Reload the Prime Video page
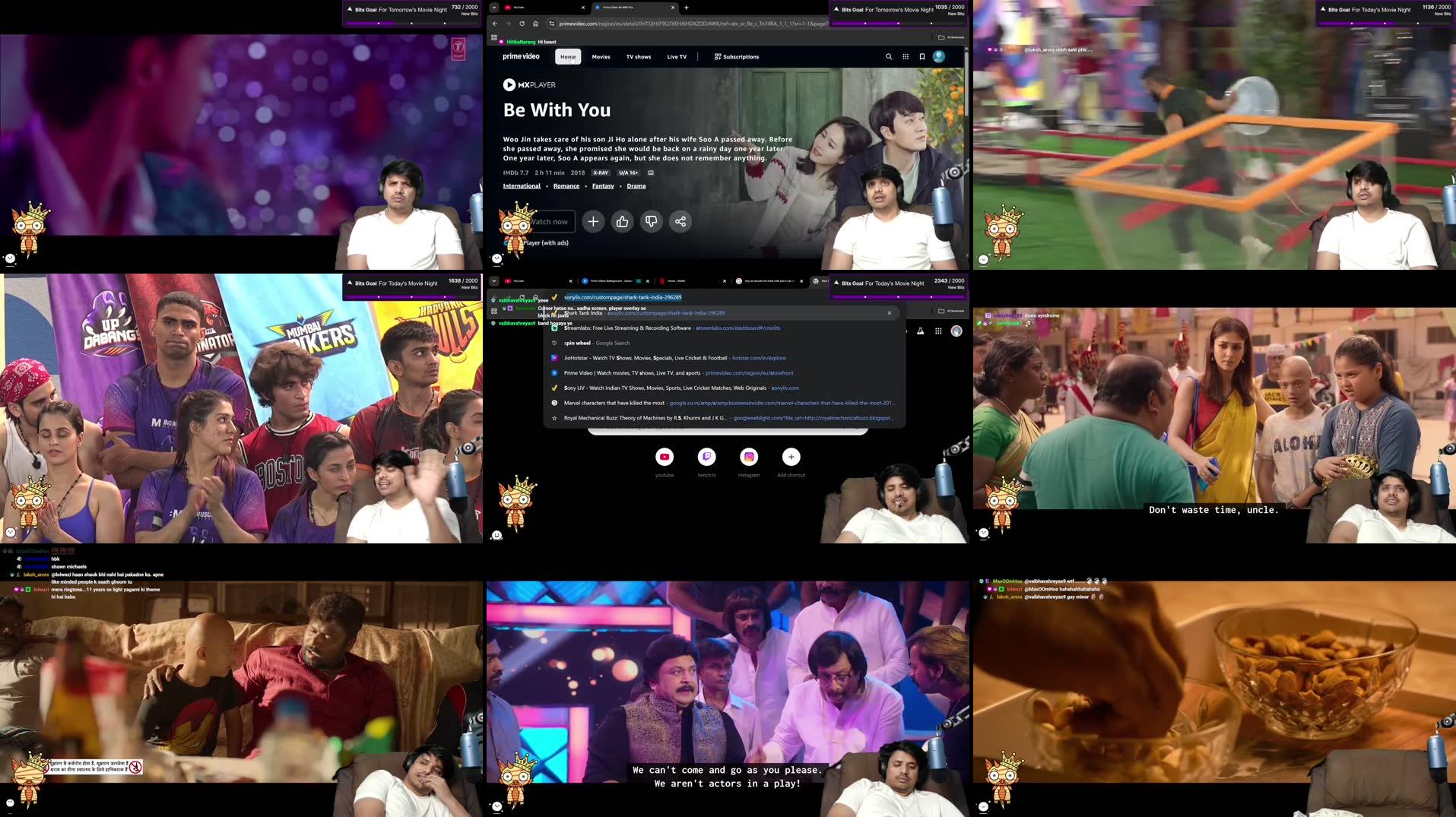 pyautogui.click(x=522, y=24)
